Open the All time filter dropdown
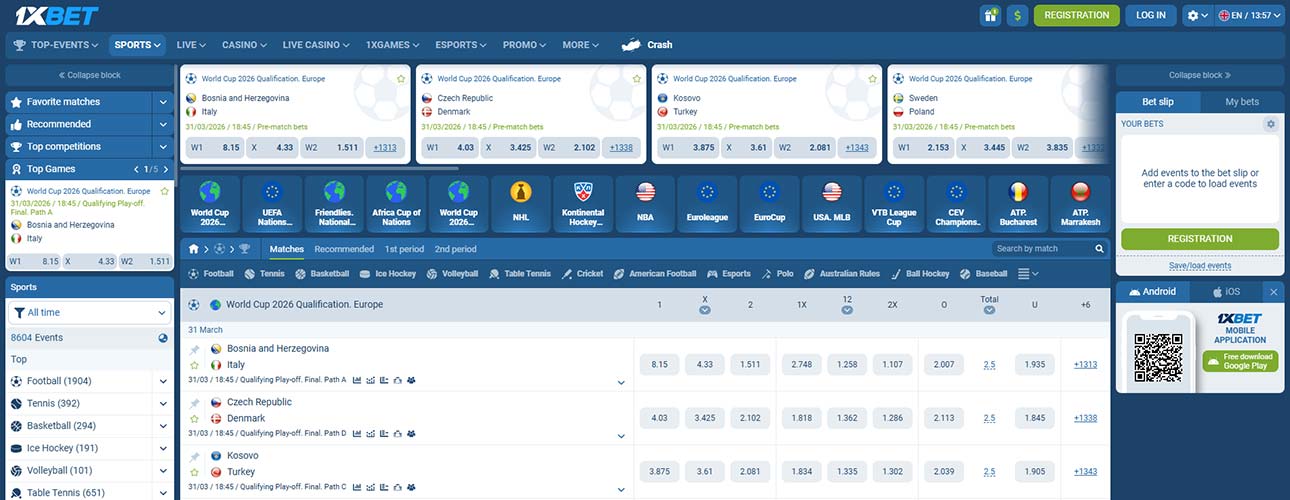Screen dimensions: 1290x500 89,313
